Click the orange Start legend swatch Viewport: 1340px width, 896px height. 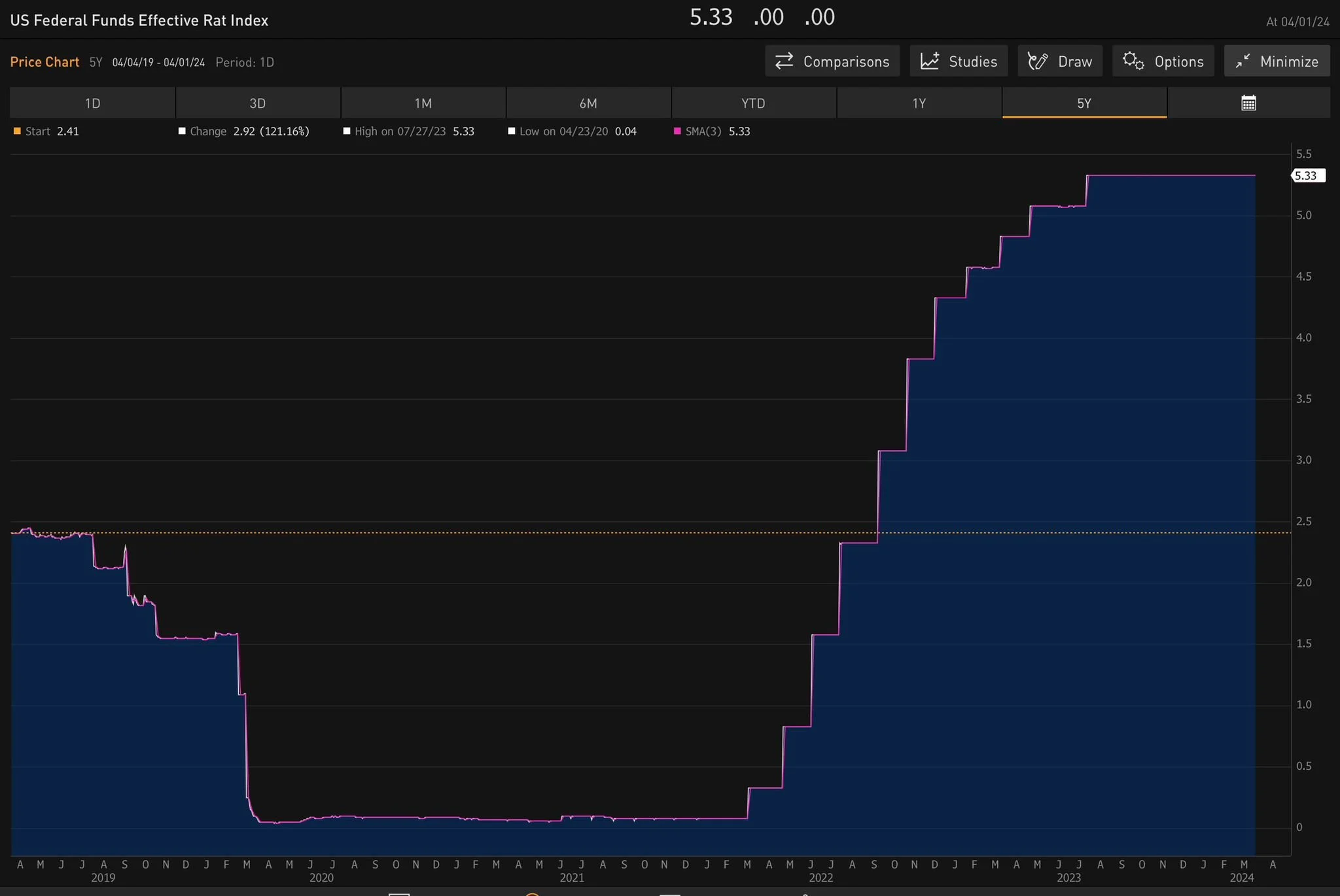pyautogui.click(x=17, y=131)
